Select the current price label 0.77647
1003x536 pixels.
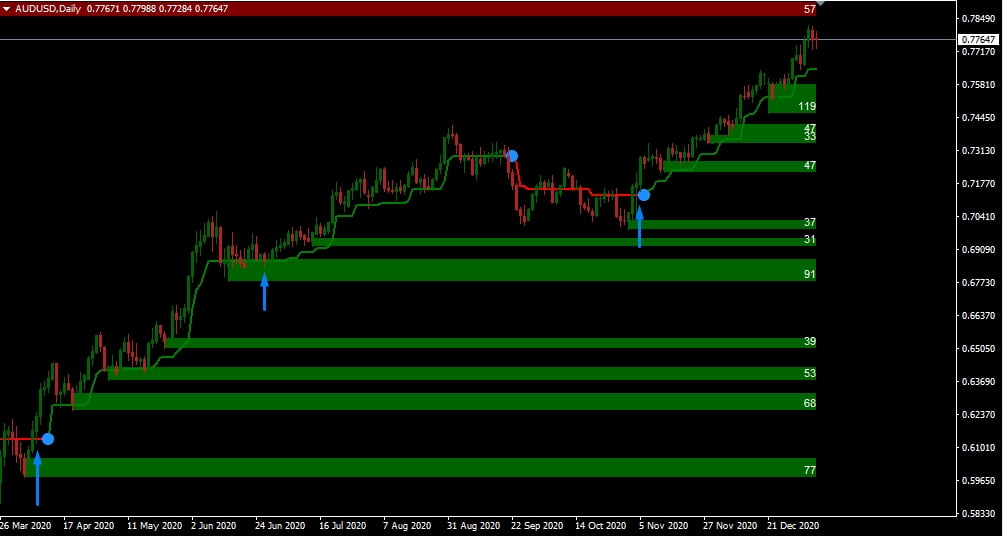[x=979, y=40]
